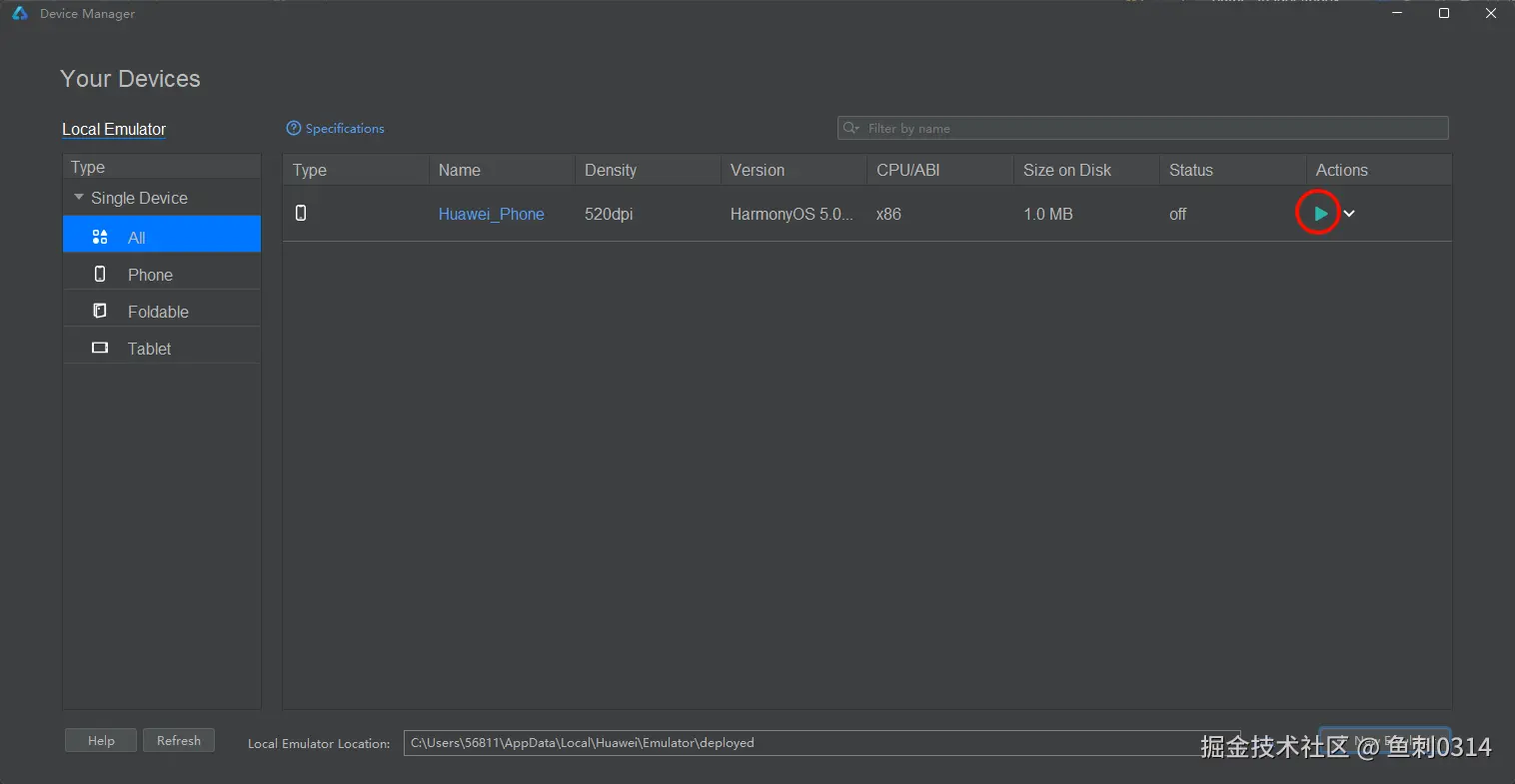Maximize the Device Manager window
1515x784 pixels.
point(1444,13)
